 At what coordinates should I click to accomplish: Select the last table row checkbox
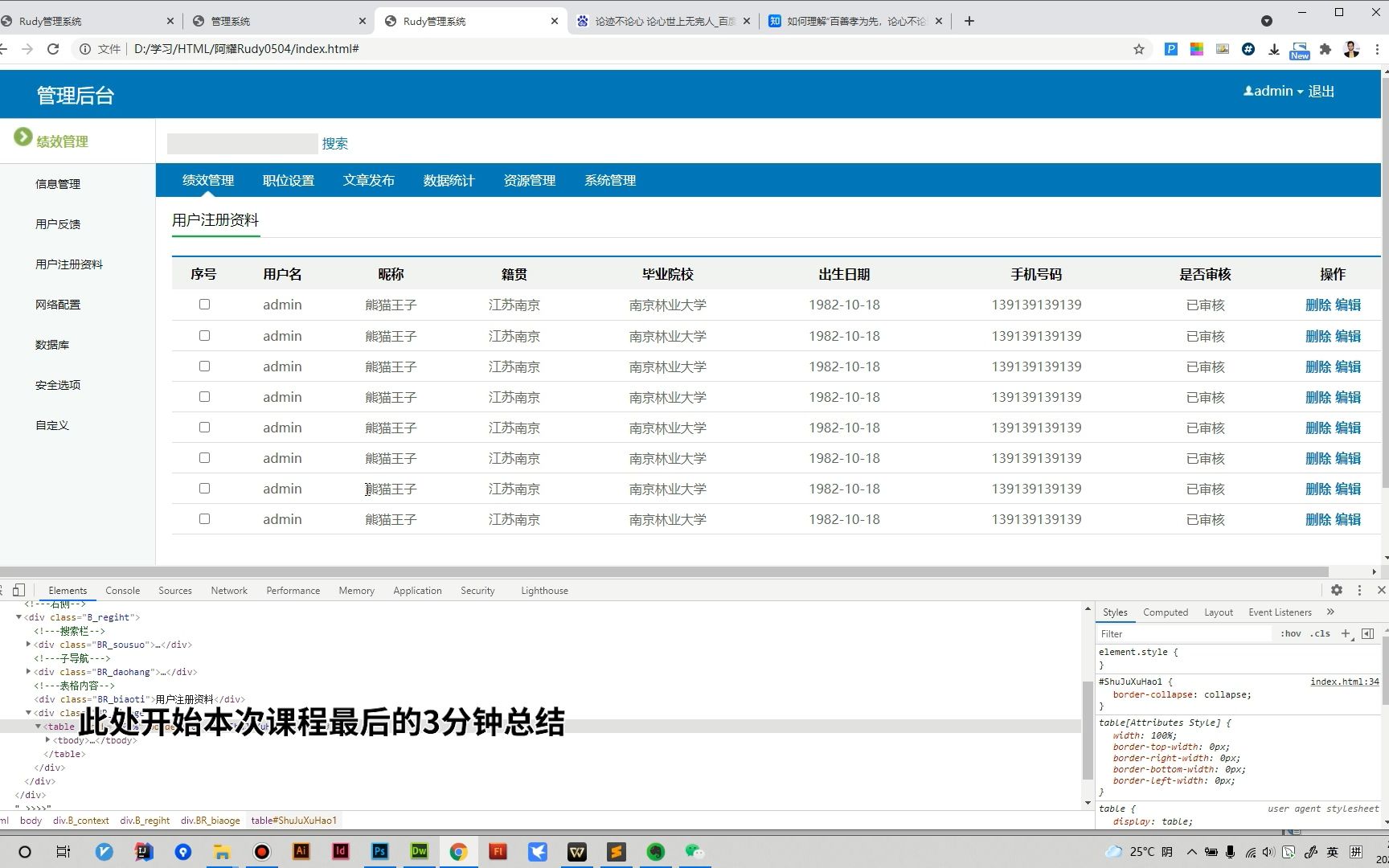point(204,518)
